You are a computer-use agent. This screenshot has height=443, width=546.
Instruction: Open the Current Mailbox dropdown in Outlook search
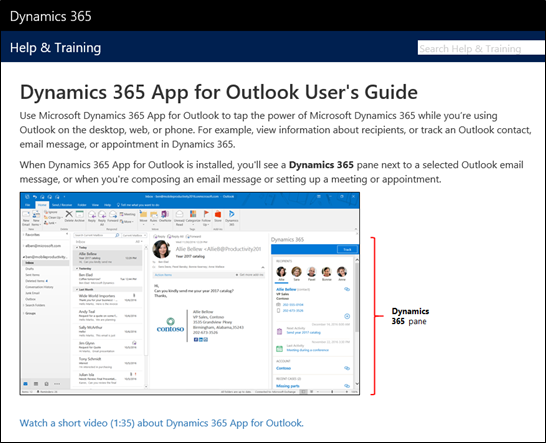pyautogui.click(x=134, y=235)
